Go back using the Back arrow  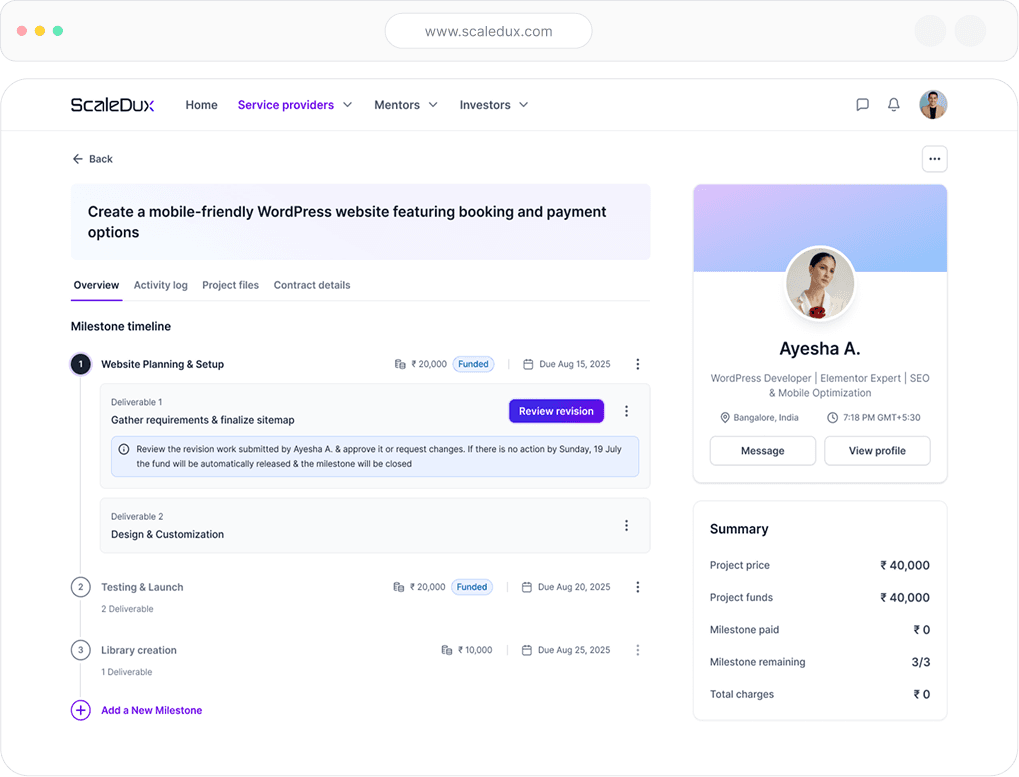pos(92,159)
